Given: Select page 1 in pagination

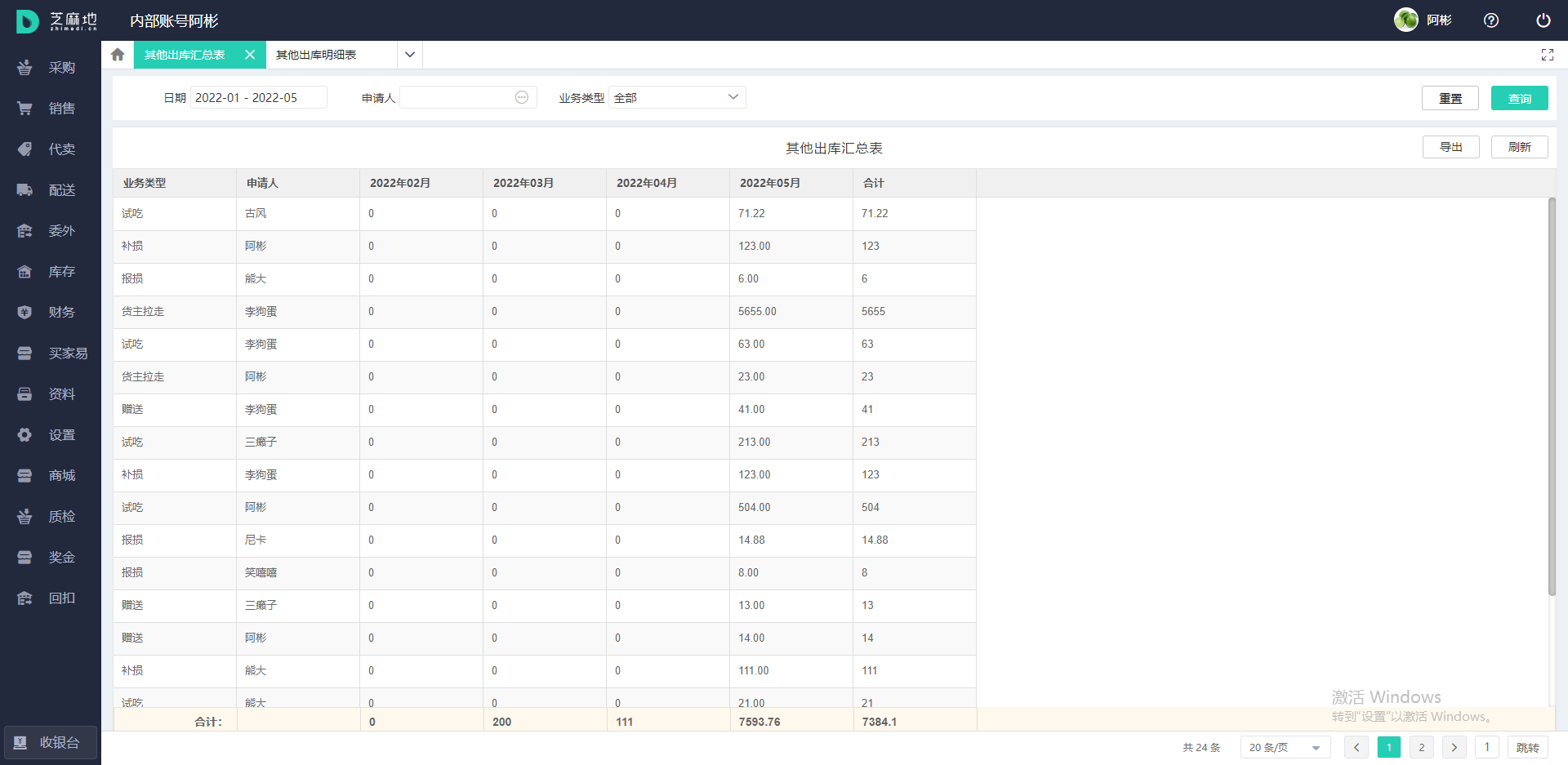Looking at the screenshot, I should coord(1389,747).
